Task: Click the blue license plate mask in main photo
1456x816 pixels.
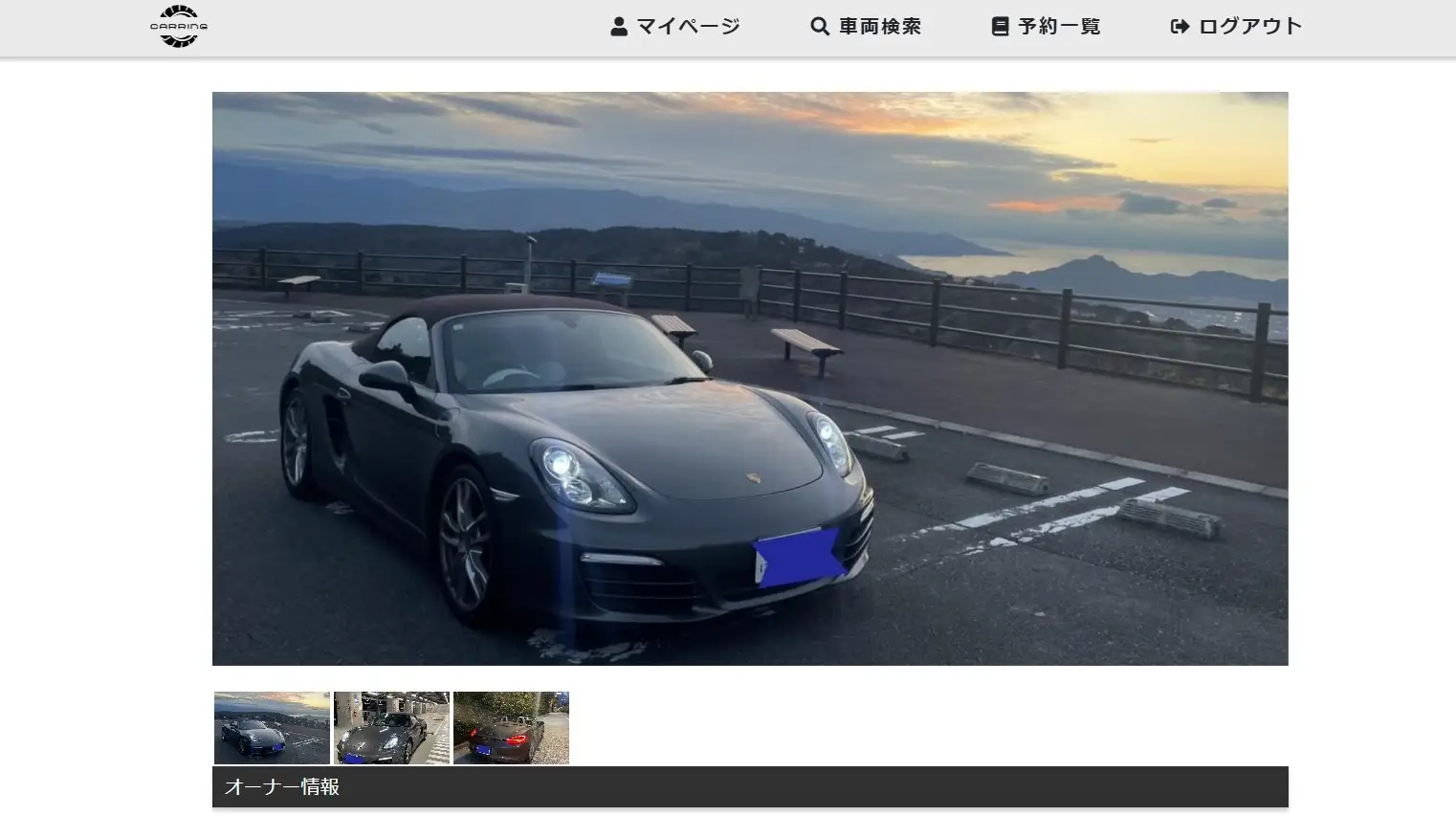Action: tap(797, 557)
